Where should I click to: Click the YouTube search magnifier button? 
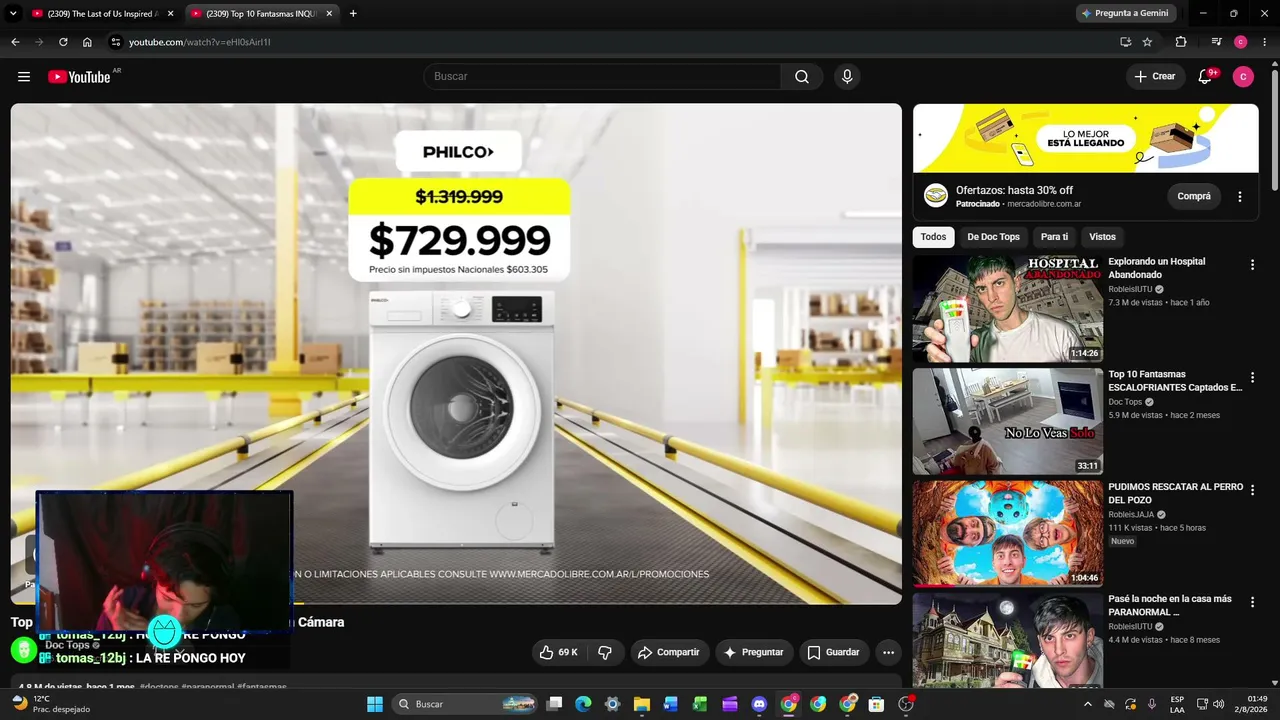(x=802, y=77)
